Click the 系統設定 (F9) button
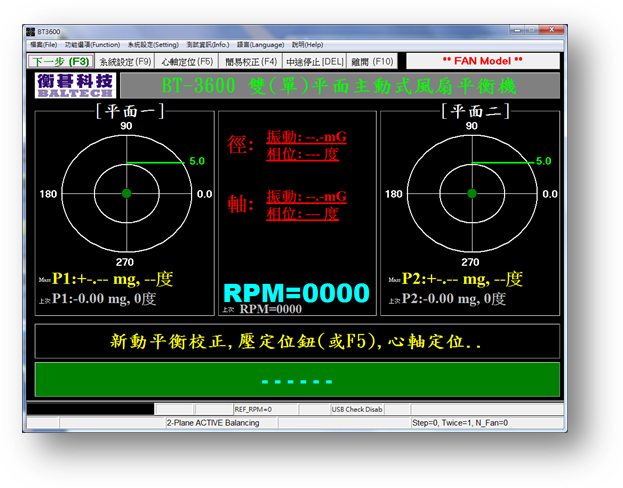This screenshot has width=623, height=488. 125,62
